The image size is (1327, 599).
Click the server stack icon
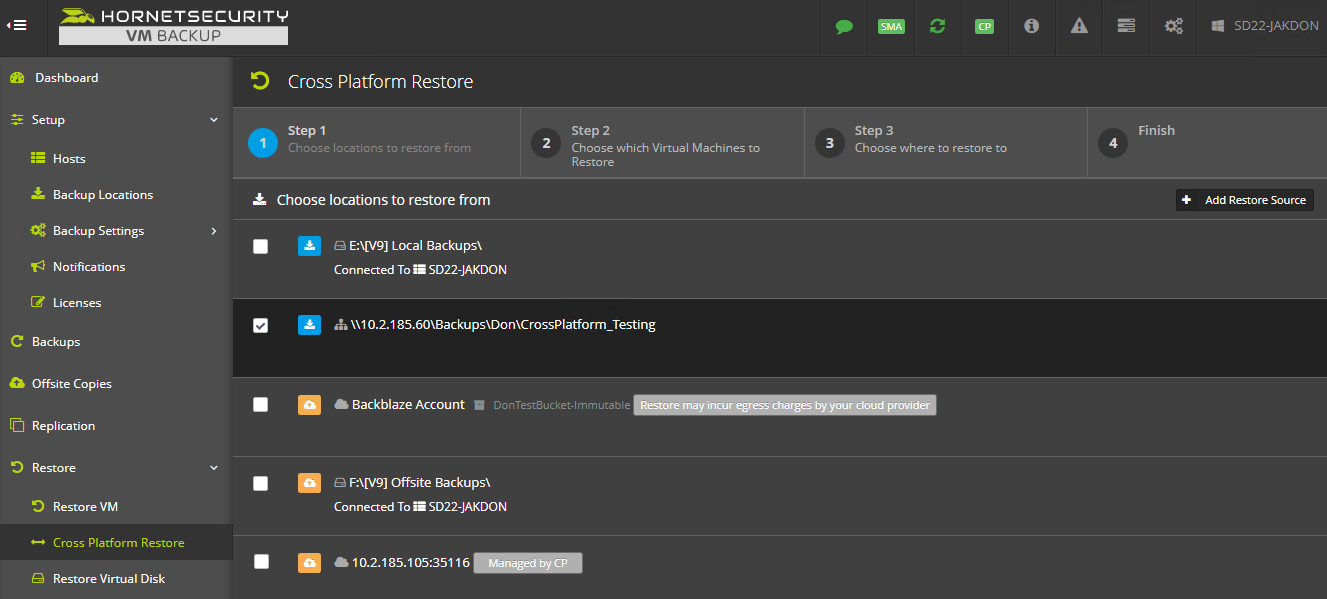coord(1126,27)
